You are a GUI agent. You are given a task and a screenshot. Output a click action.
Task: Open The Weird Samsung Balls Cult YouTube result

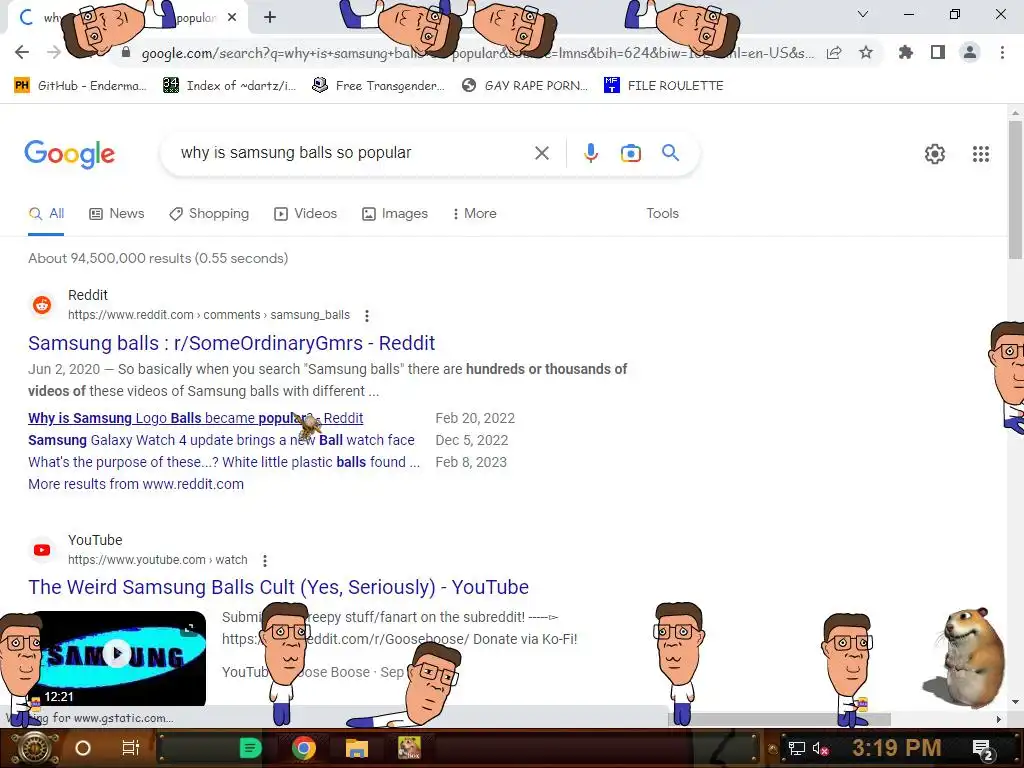278,587
